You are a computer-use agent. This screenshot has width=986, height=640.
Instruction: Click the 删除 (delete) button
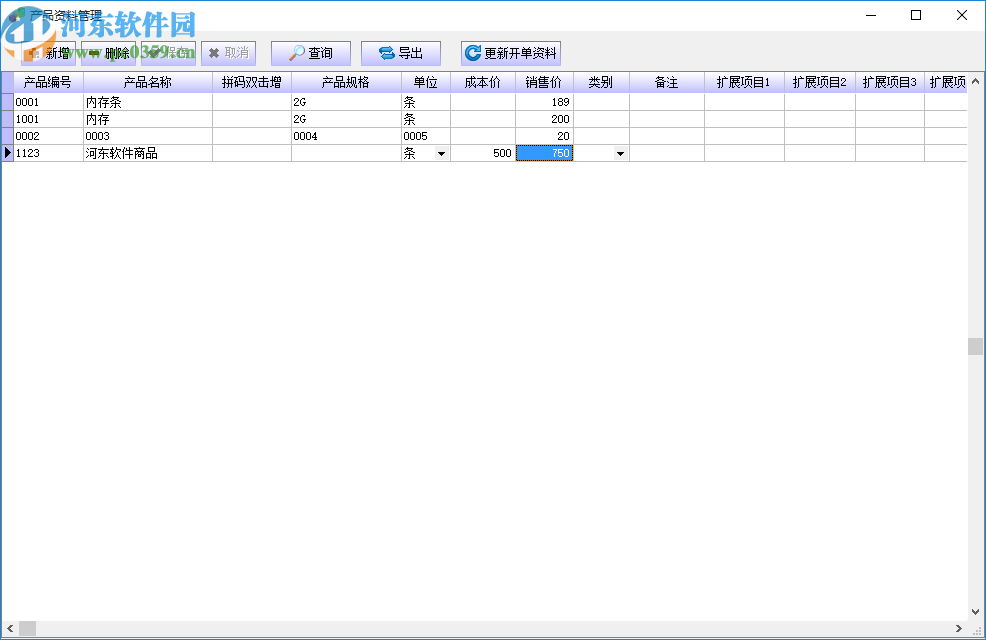108,53
